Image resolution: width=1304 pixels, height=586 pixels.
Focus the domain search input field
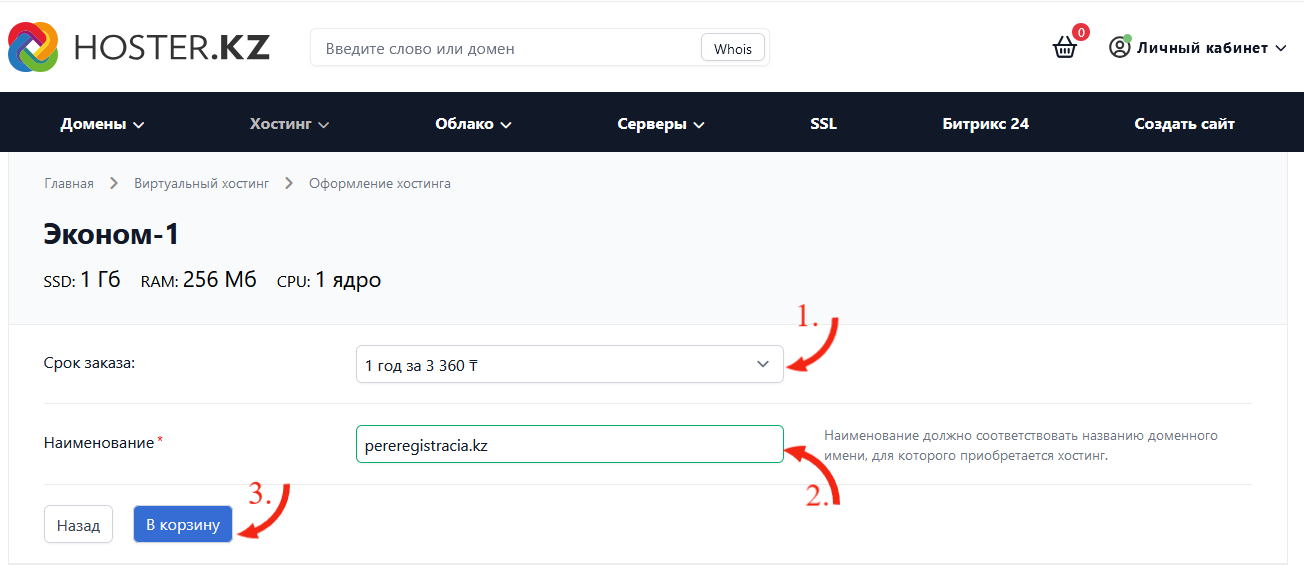tap(505, 48)
